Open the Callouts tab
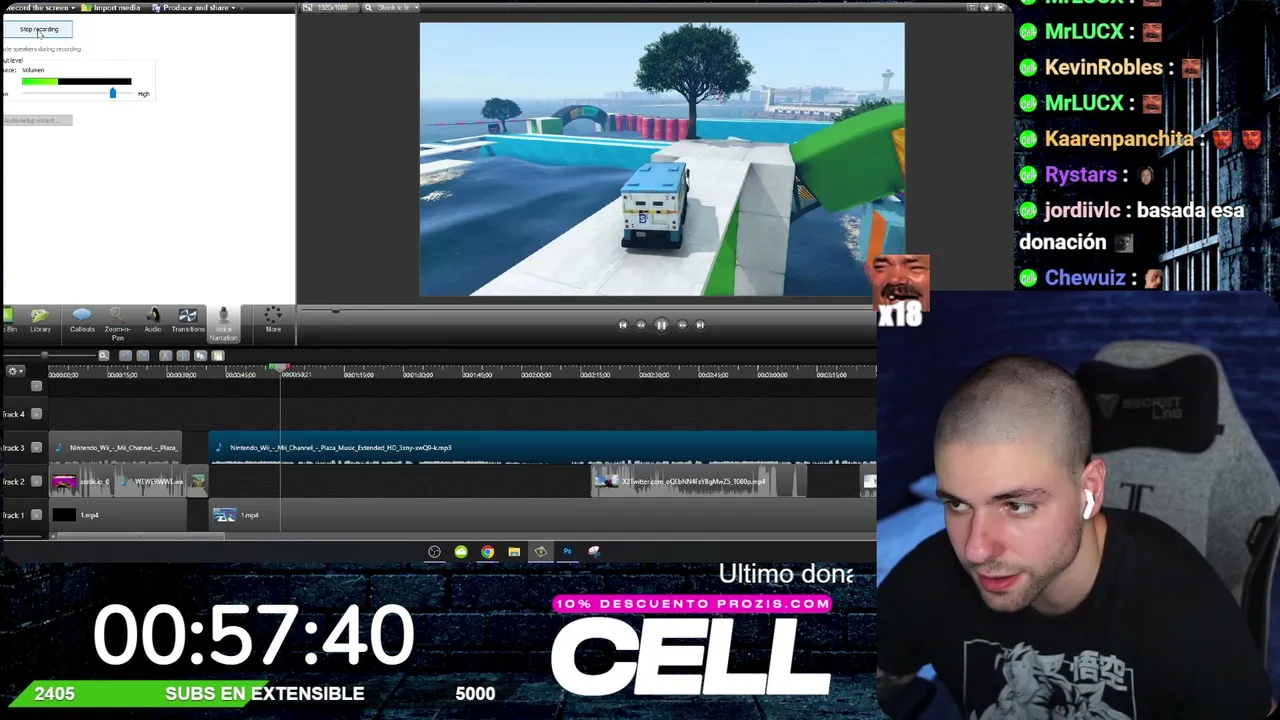This screenshot has width=1280, height=720. click(82, 321)
